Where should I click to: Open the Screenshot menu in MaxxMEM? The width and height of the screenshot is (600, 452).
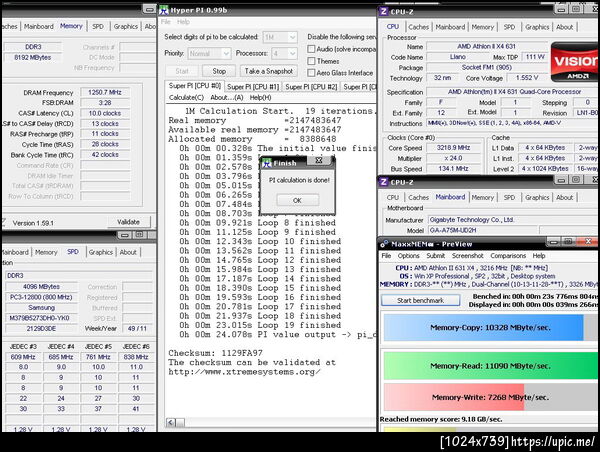(468, 256)
